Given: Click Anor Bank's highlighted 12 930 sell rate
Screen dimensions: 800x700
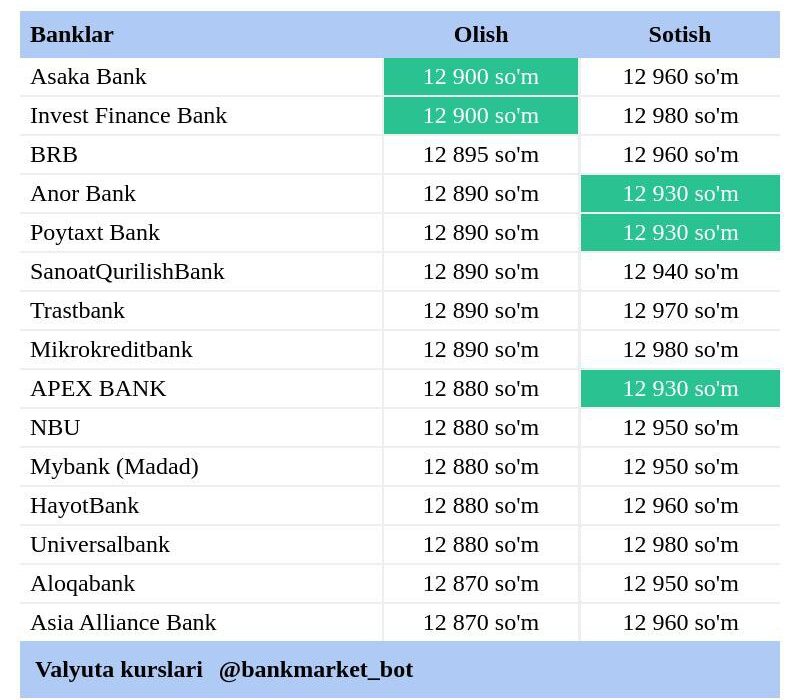Looking at the screenshot, I should point(680,193).
